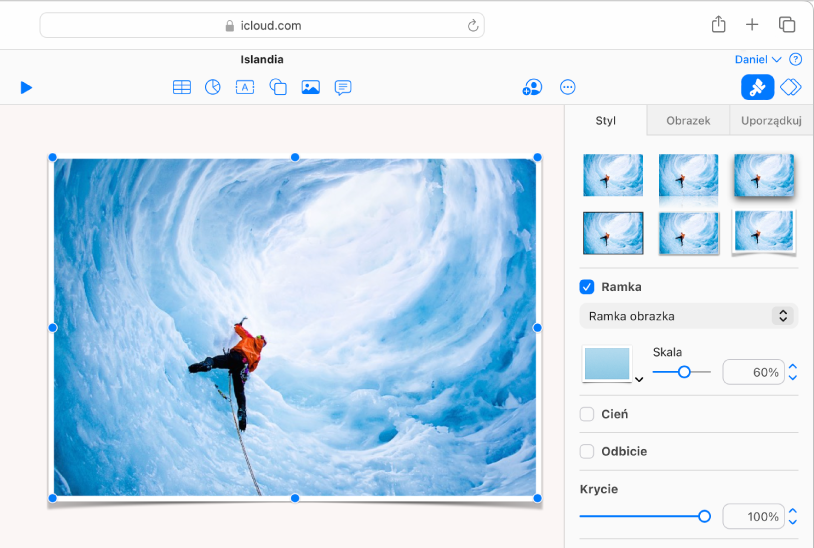
Task: Open the collaboration add-person icon
Action: [x=532, y=88]
